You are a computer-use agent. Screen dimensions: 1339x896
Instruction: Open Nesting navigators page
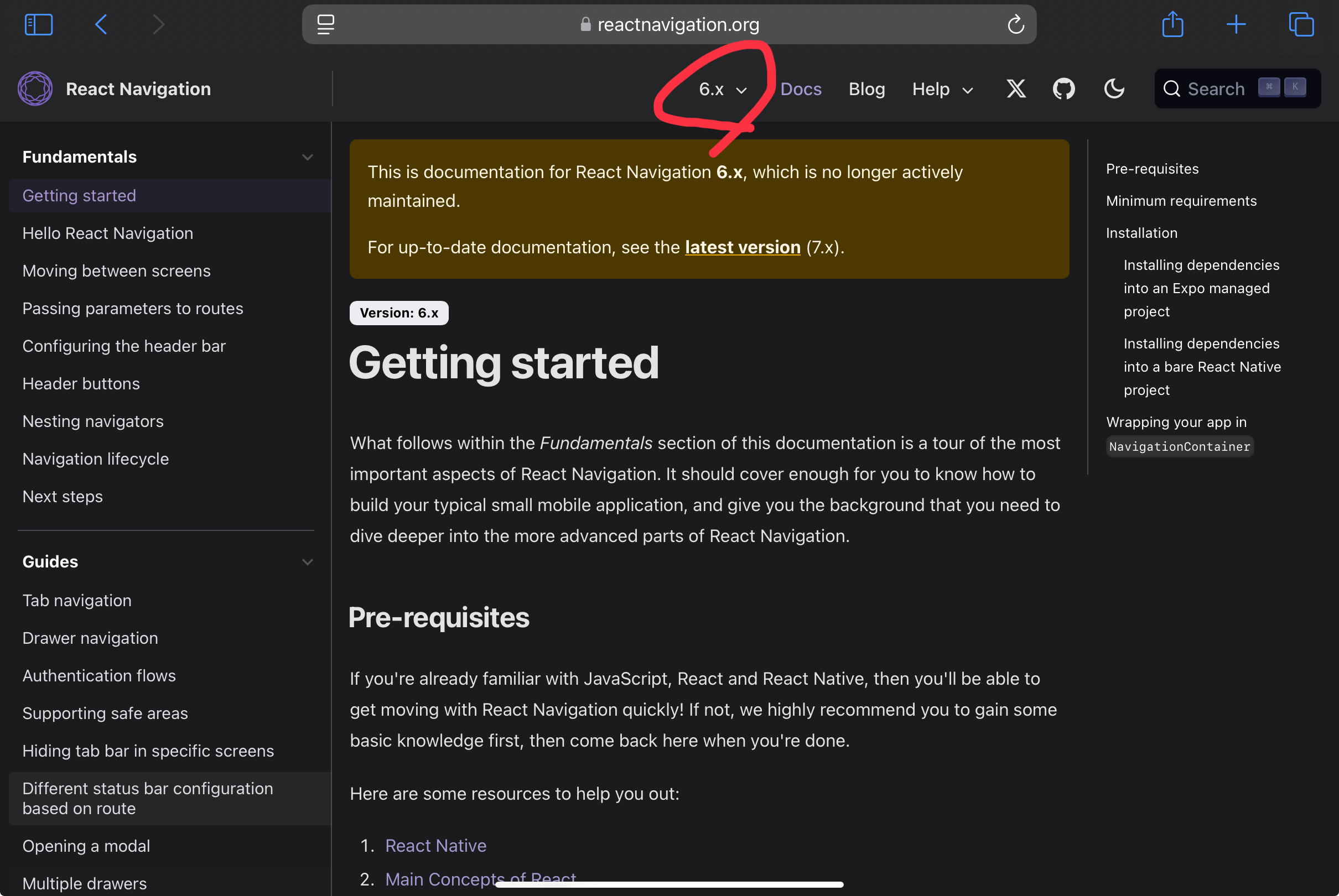pyautogui.click(x=170, y=421)
